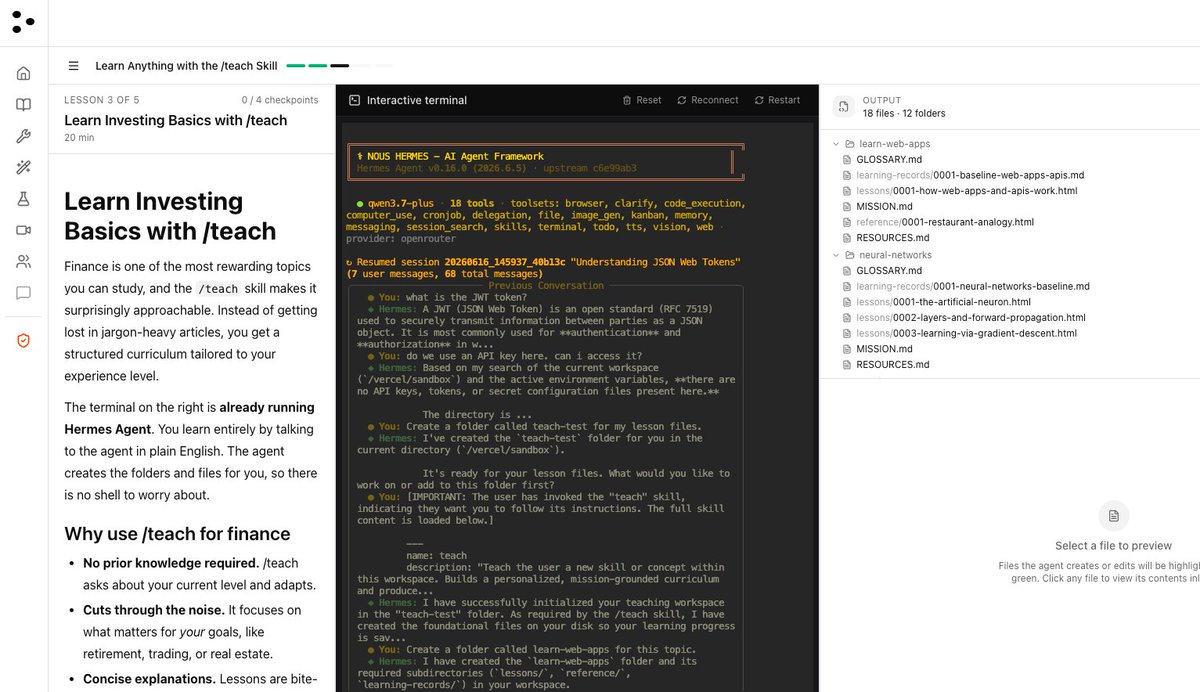The width and height of the screenshot is (1200, 692).
Task: Open the community people sidebar icon
Action: [x=23, y=262]
